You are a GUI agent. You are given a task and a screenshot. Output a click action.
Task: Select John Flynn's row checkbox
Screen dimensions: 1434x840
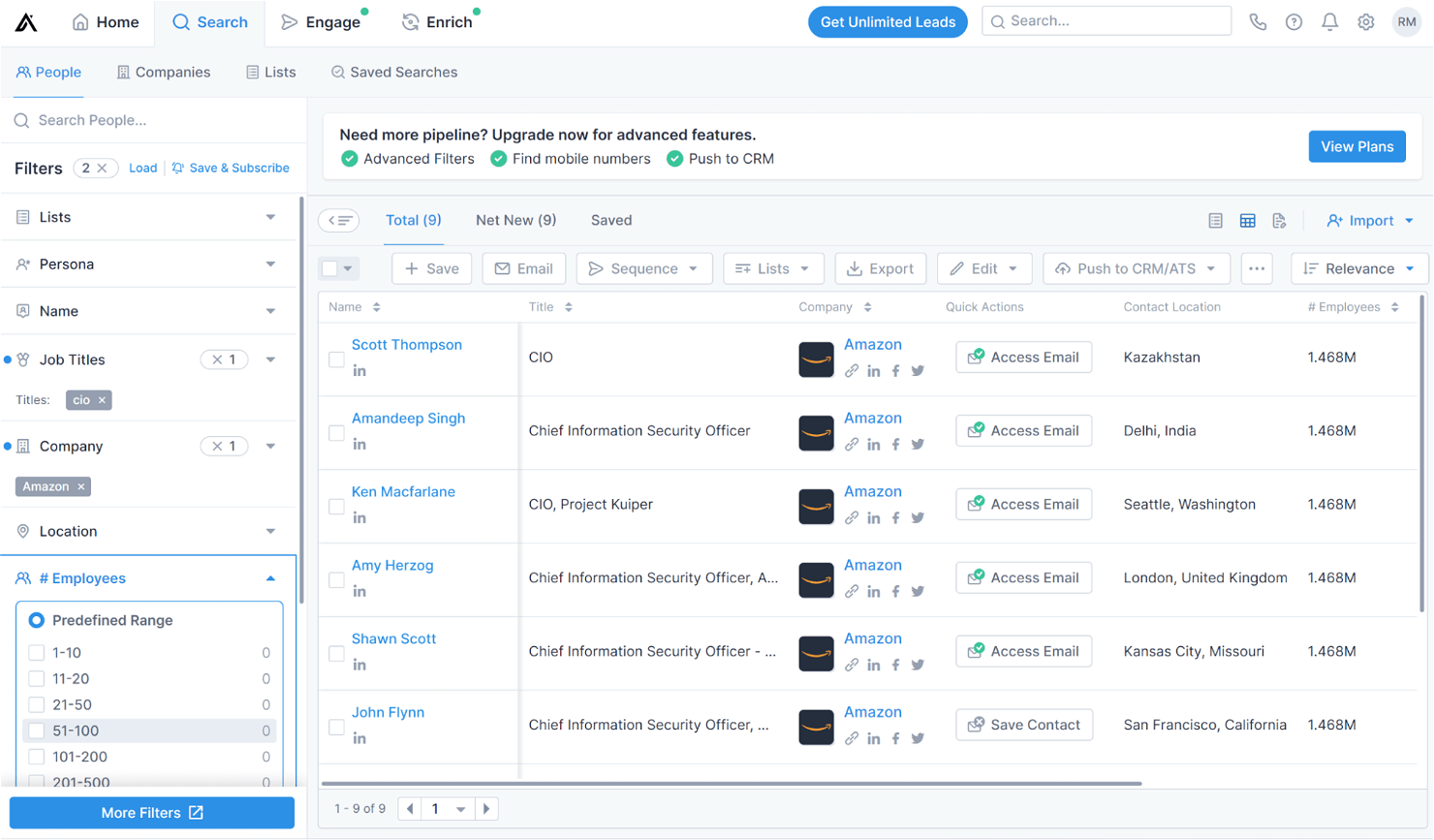click(x=336, y=728)
